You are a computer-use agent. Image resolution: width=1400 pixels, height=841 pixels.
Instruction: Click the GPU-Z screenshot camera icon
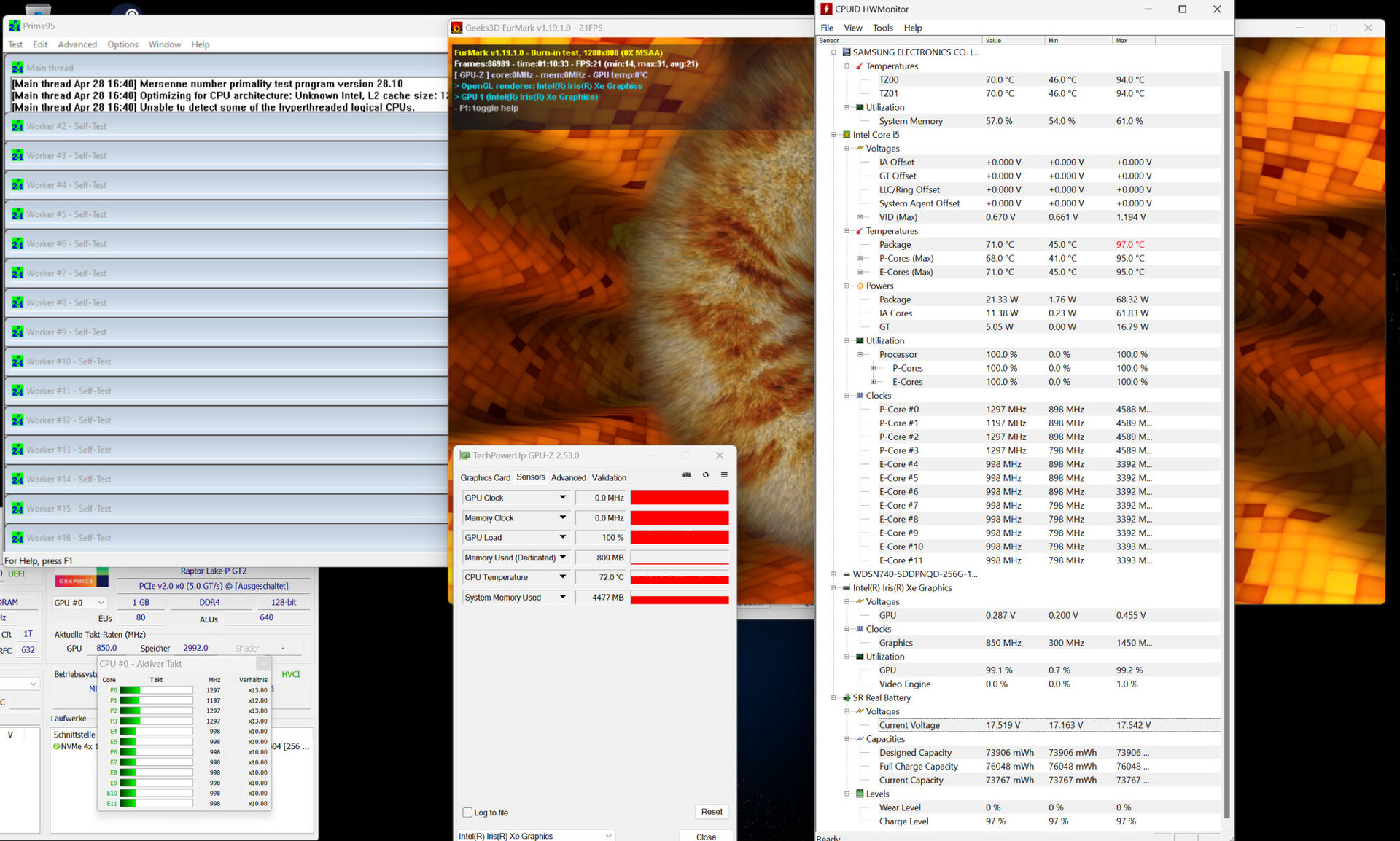686,475
